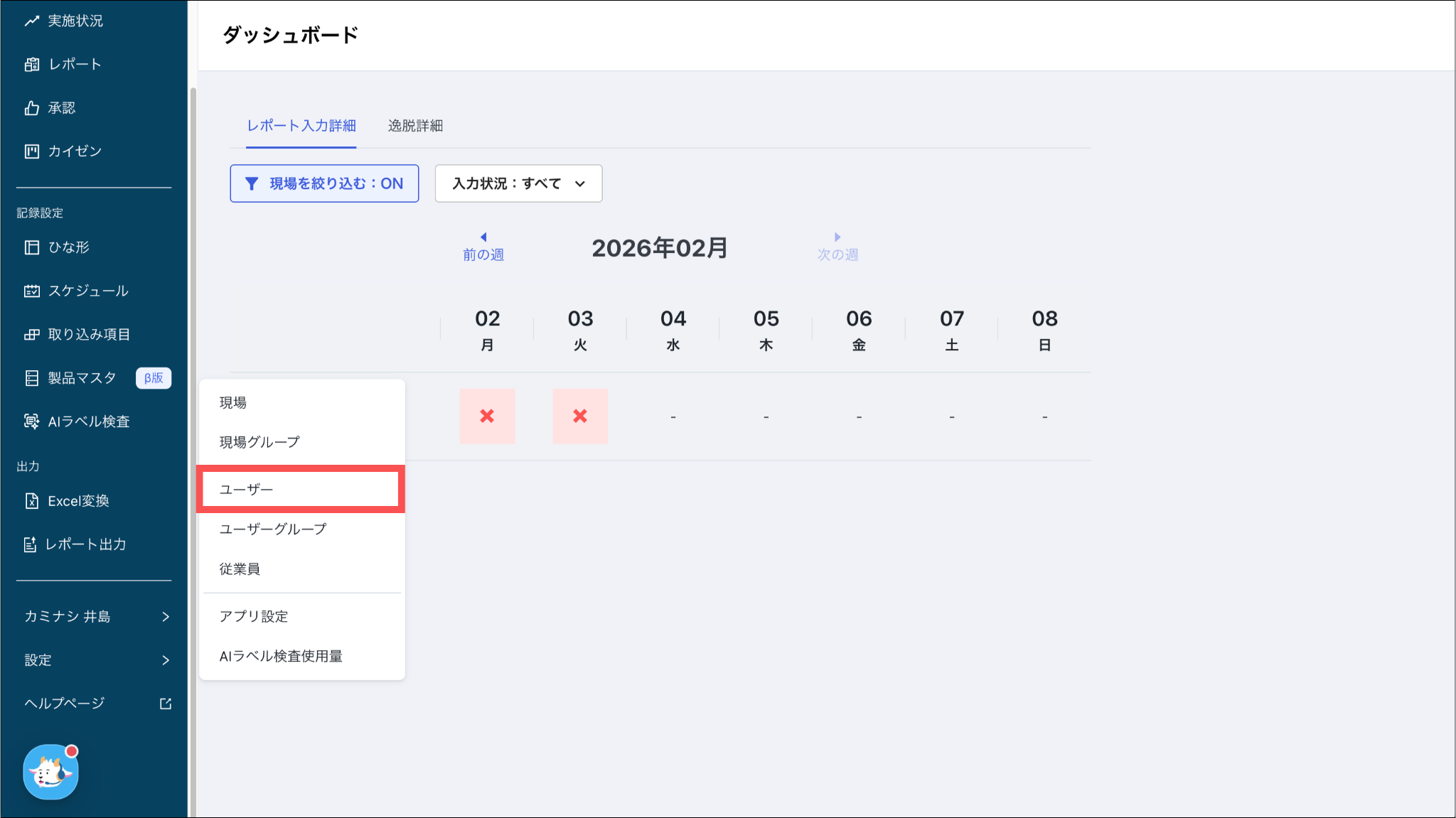The width and height of the screenshot is (1456, 818).
Task: Expand the 設定 submenu chevron
Action: (166, 660)
